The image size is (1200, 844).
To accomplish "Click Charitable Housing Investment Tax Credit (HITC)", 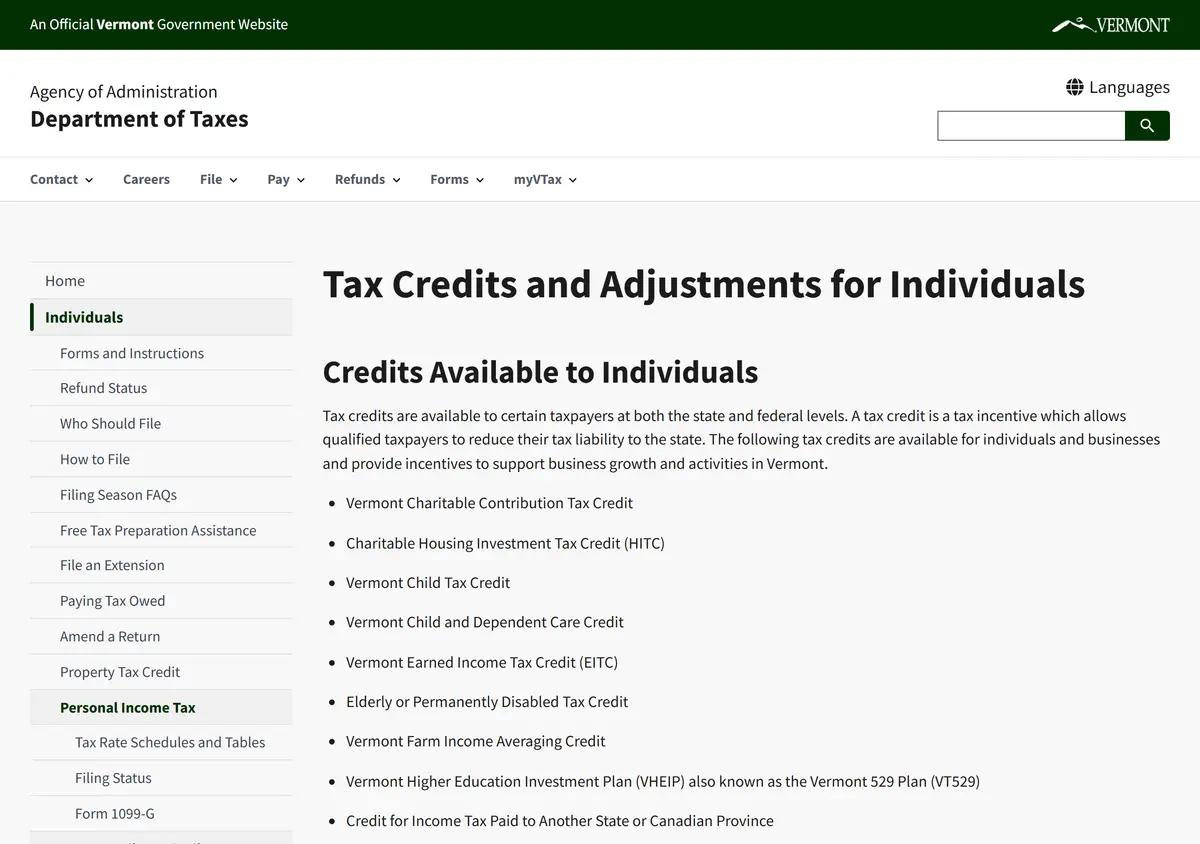I will click(x=505, y=543).
